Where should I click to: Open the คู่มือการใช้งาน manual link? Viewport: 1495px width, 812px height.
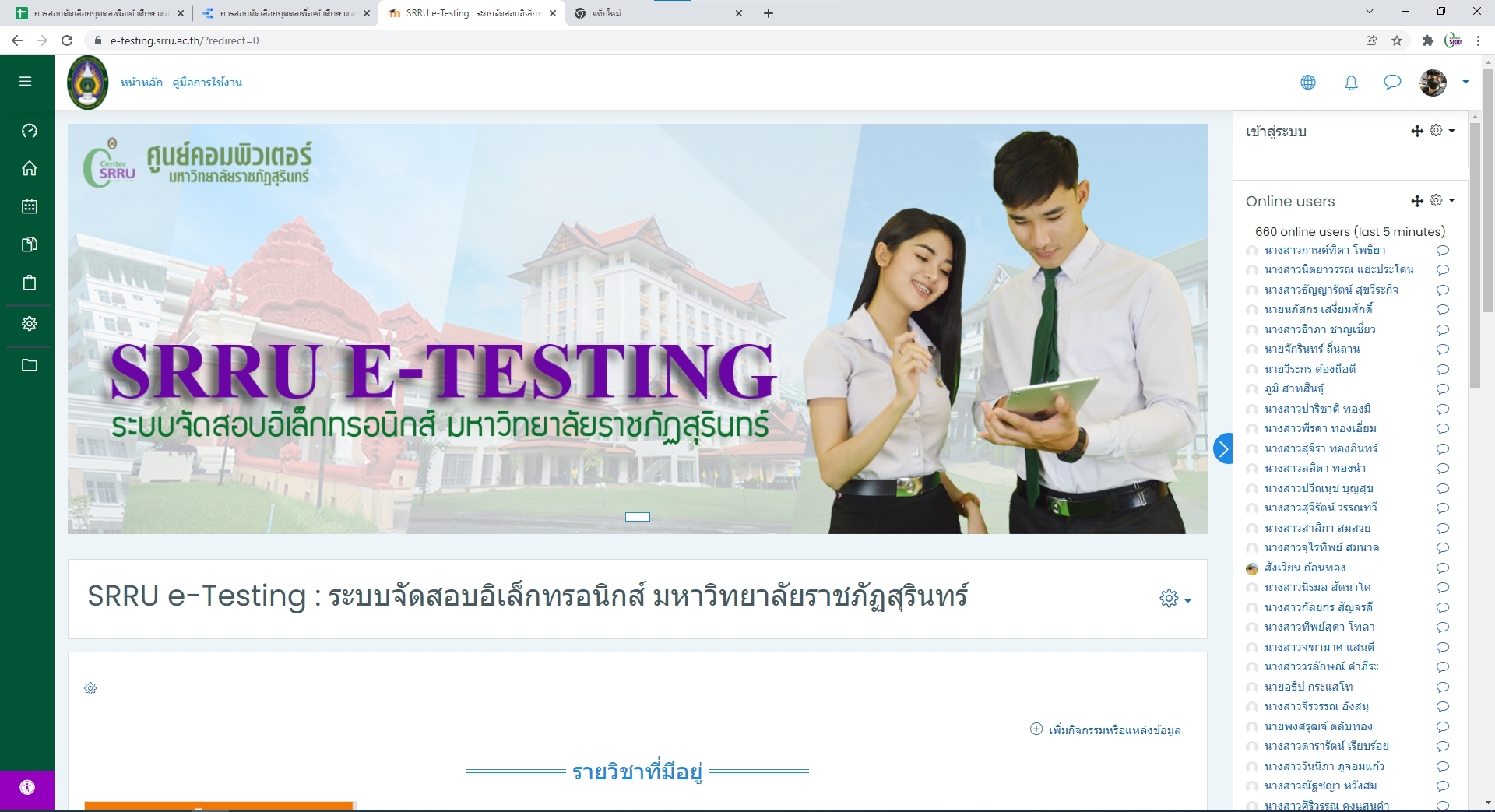207,83
